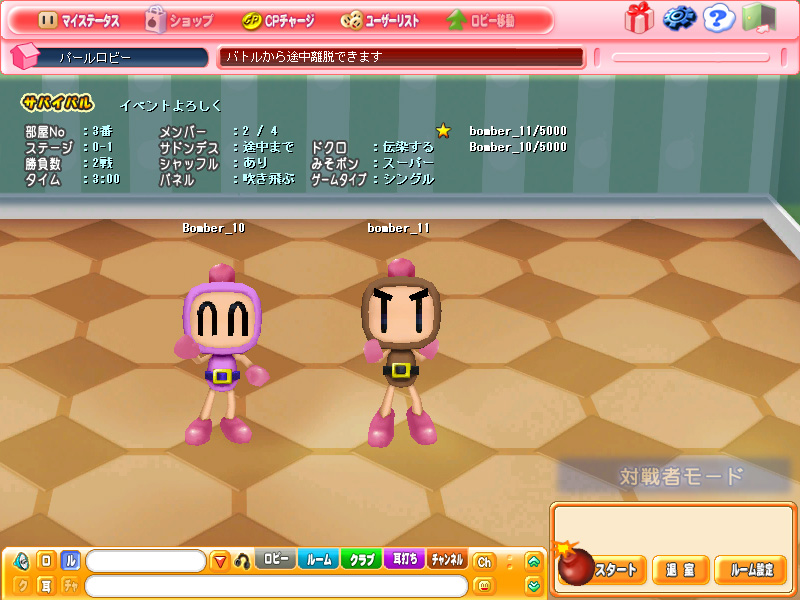
Task: Click the chat target name field
Action: [146, 561]
